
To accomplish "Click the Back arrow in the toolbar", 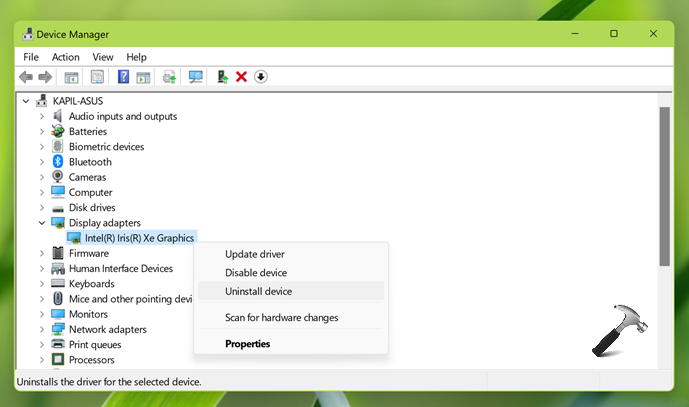I will point(26,77).
